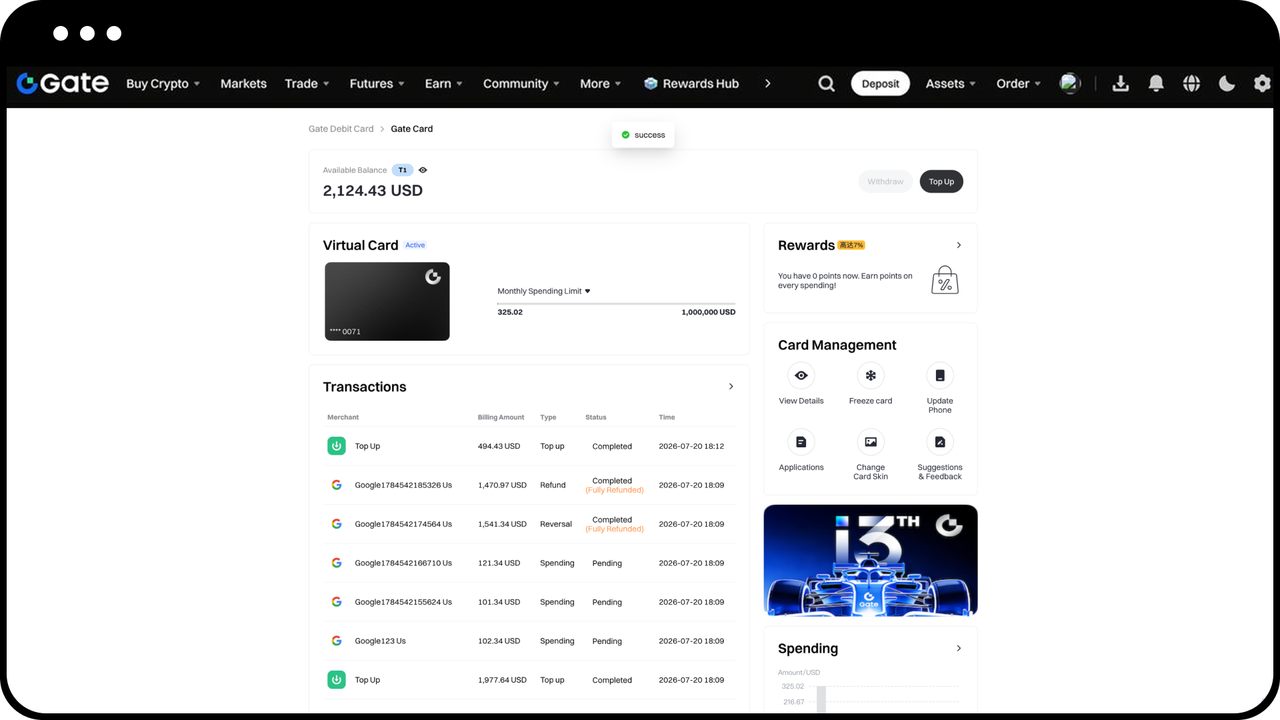
Task: Expand the Buy Crypto dropdown
Action: tap(163, 84)
